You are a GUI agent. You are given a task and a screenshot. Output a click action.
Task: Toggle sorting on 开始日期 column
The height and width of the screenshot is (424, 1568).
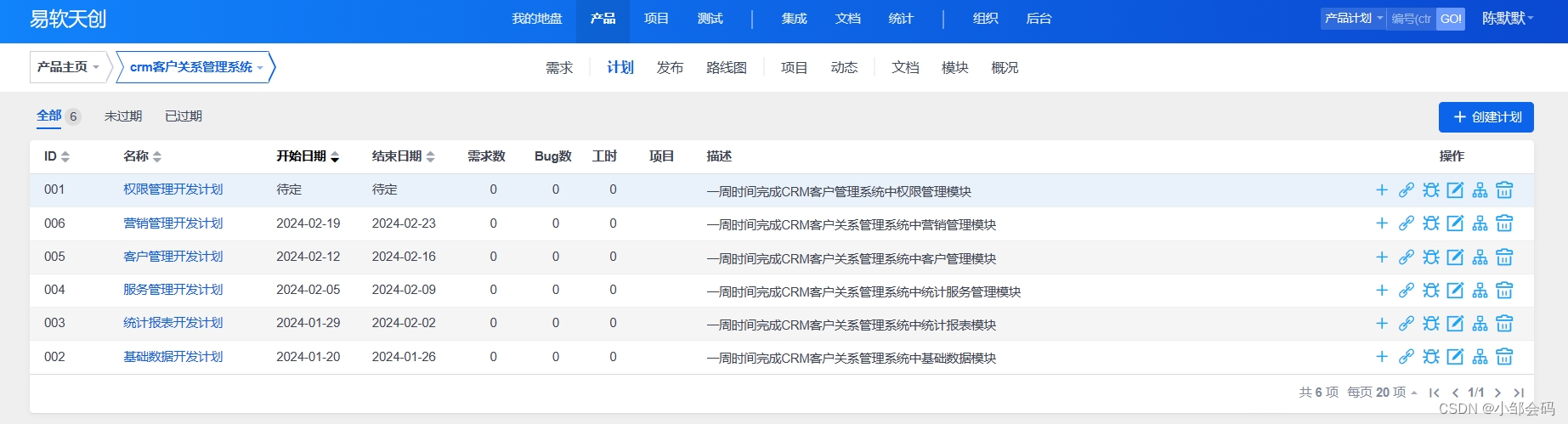[x=308, y=156]
